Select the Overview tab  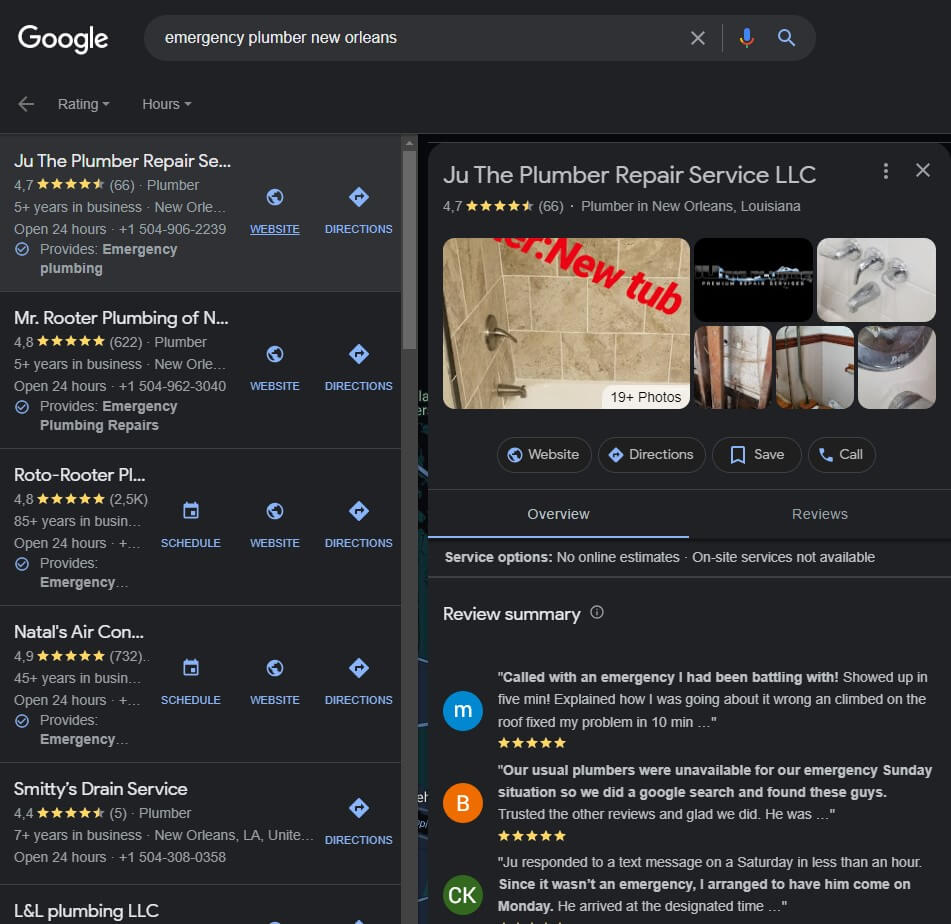[558, 514]
